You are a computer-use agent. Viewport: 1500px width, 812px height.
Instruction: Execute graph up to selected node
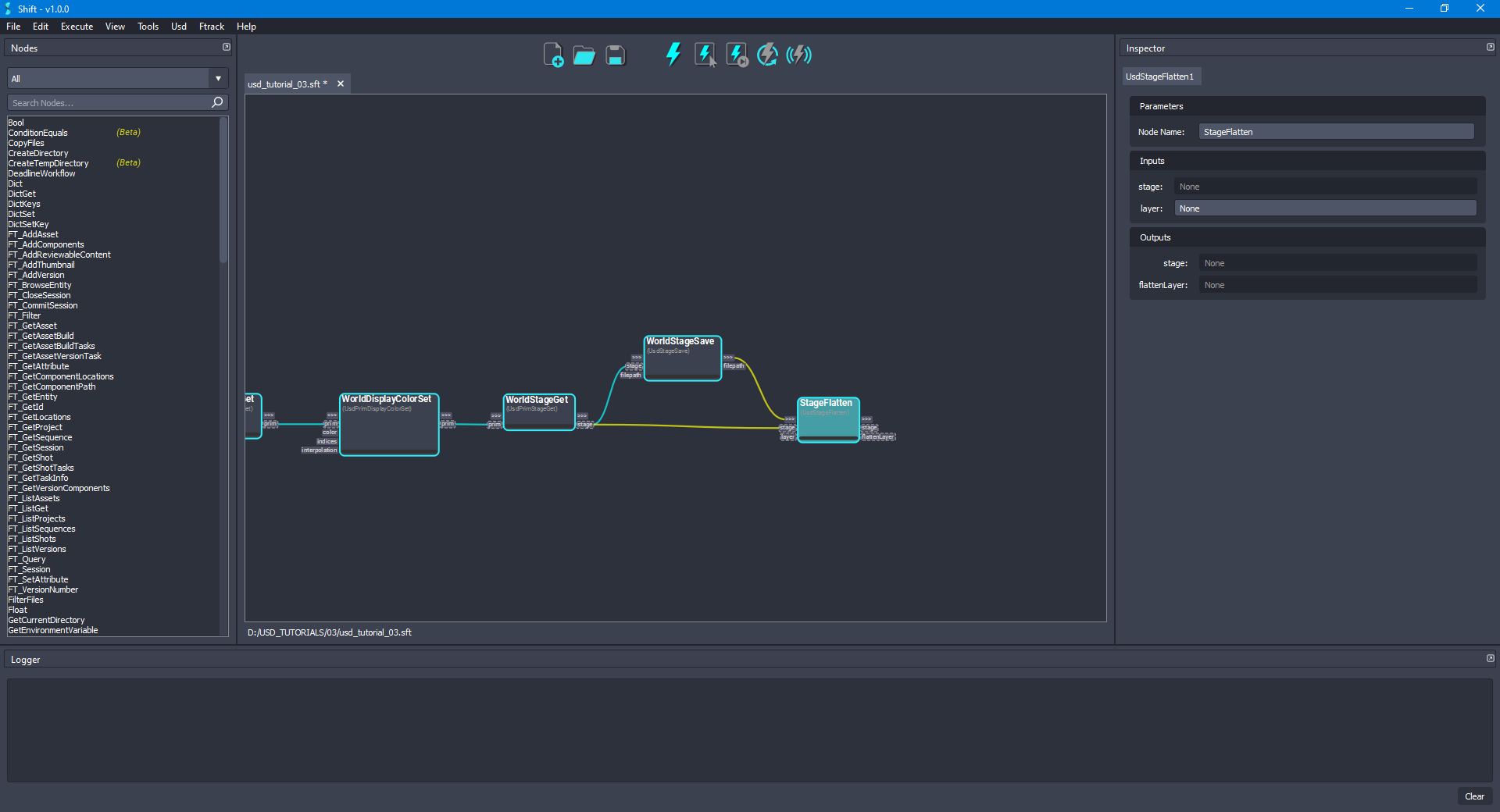[x=736, y=55]
